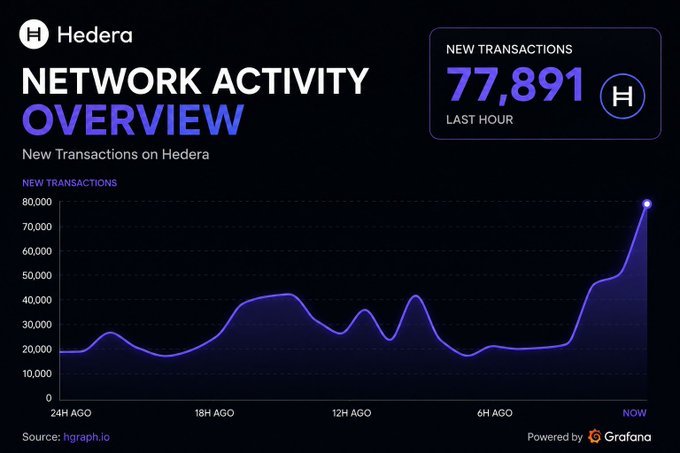Image resolution: width=680 pixels, height=453 pixels.
Task: Click the Grafana flame logo icon
Action: [595, 436]
